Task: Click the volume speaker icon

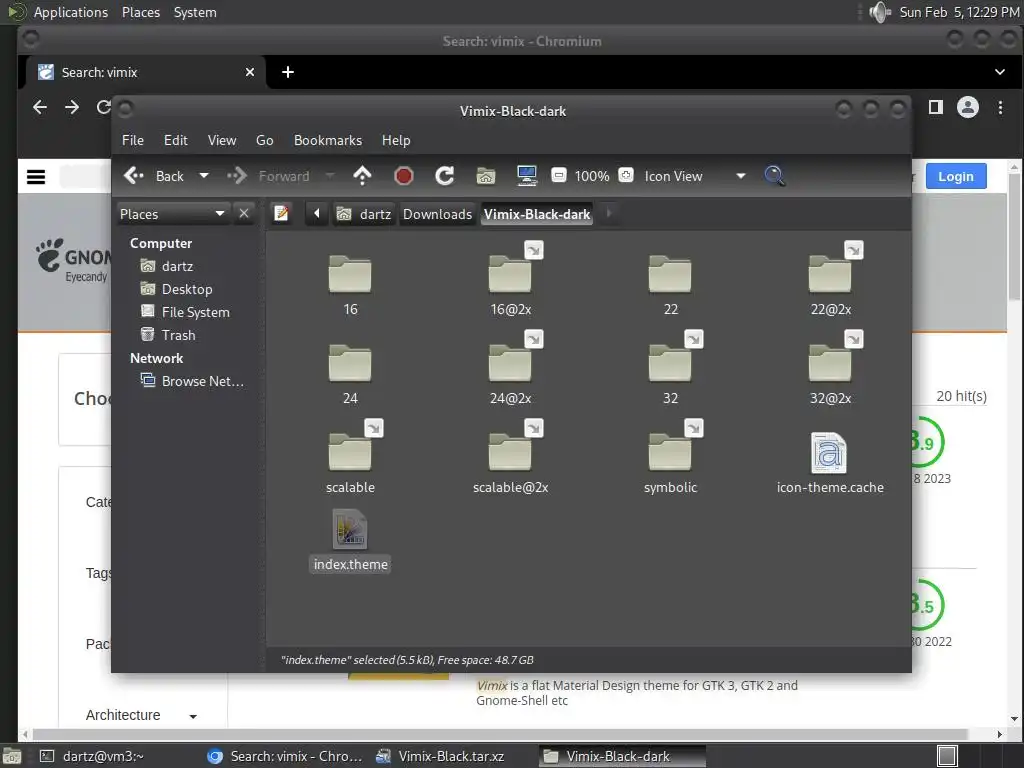Action: click(x=880, y=12)
